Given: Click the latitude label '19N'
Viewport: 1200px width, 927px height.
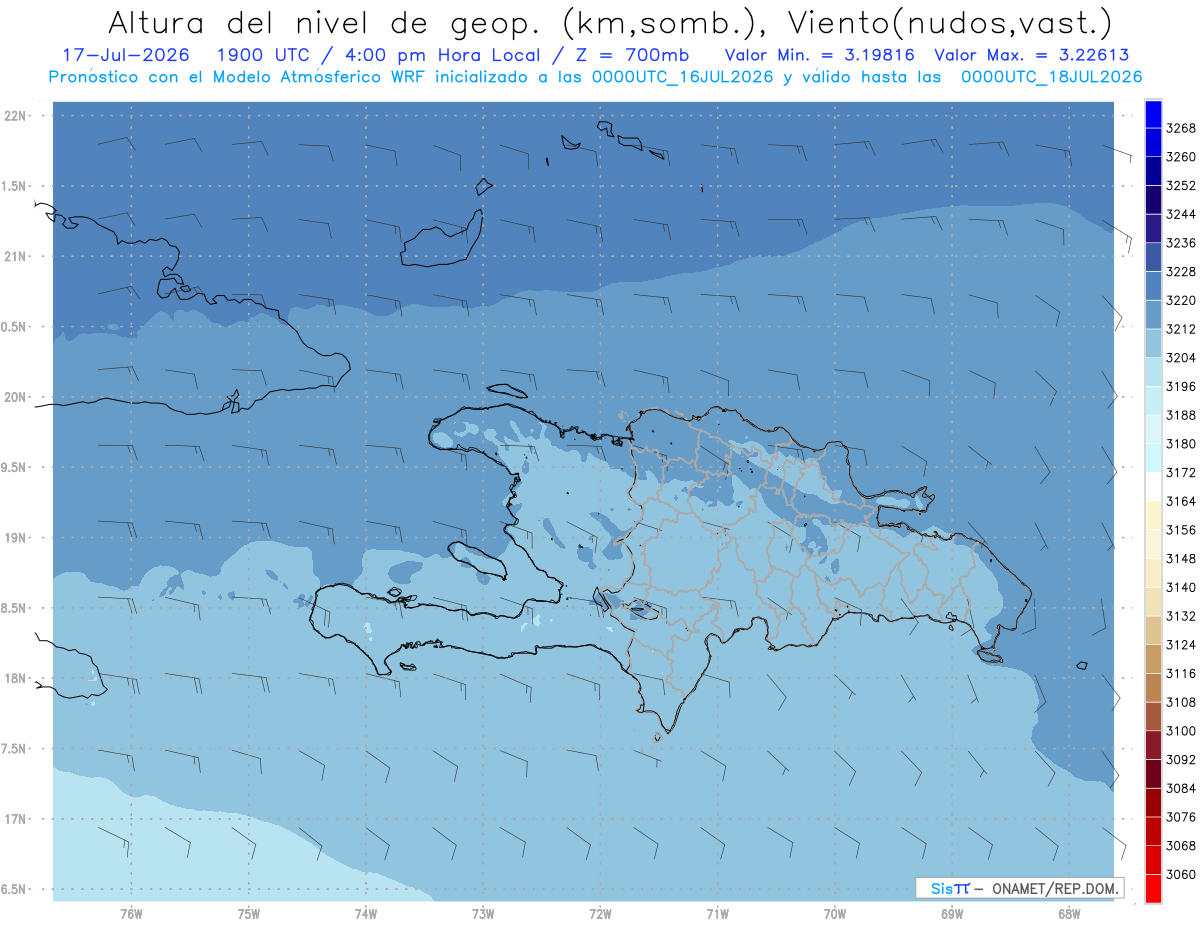Looking at the screenshot, I should coord(14,538).
